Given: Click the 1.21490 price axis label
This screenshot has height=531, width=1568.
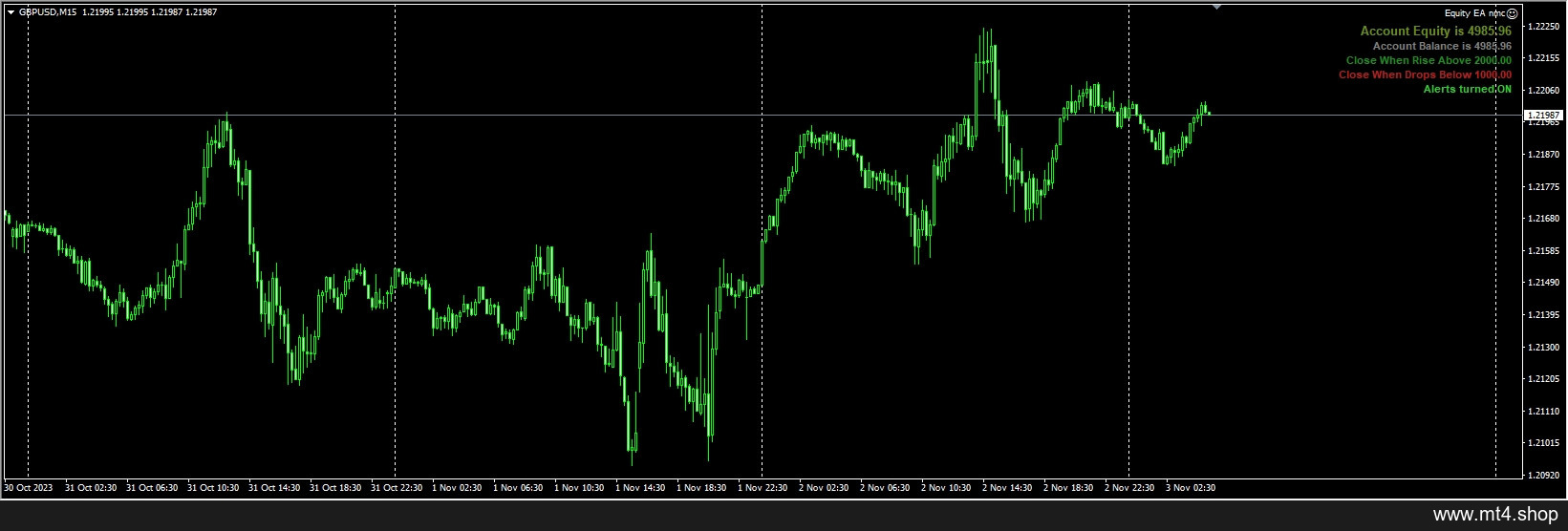Looking at the screenshot, I should 1544,283.
